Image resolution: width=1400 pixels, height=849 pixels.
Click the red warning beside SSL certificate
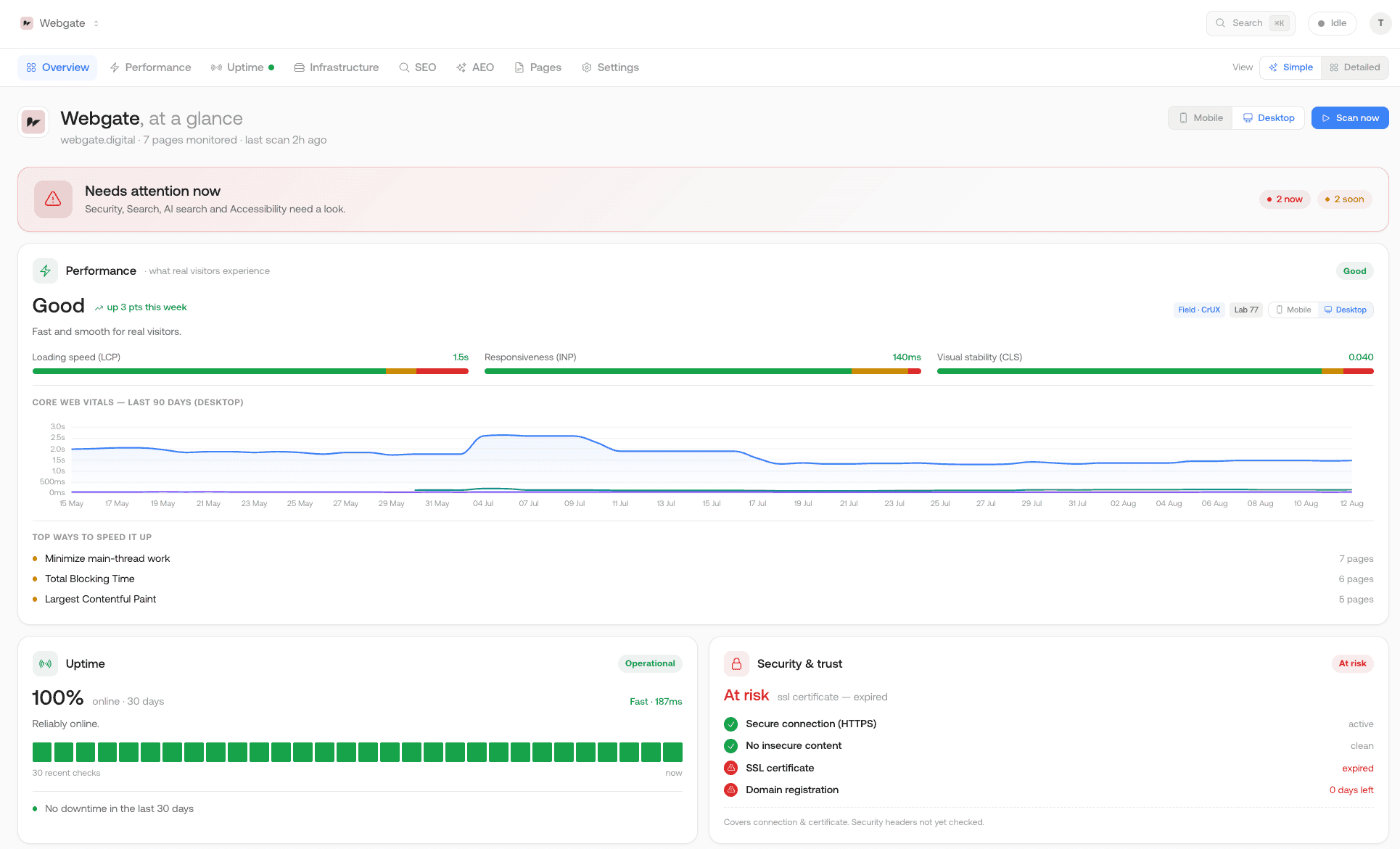[x=731, y=768]
